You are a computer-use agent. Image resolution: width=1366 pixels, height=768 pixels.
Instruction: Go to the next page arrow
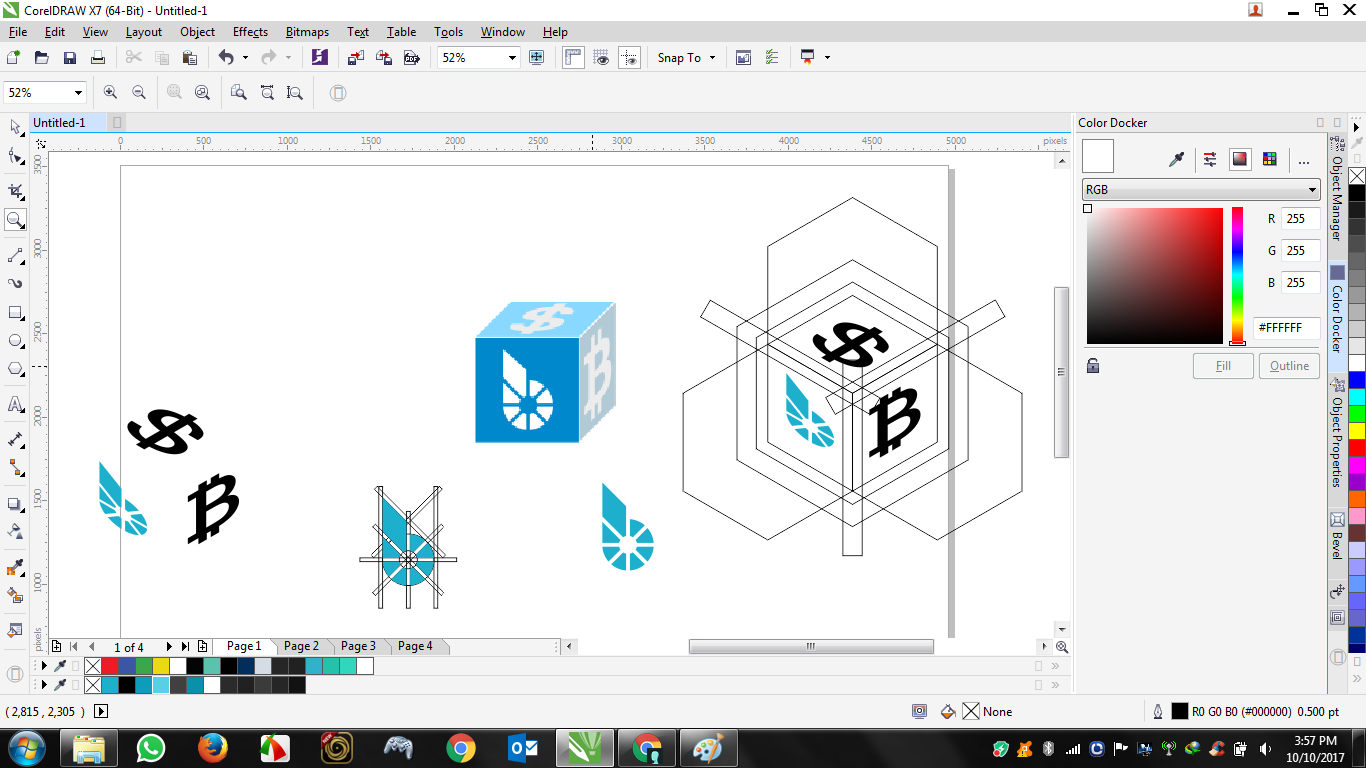(169, 647)
